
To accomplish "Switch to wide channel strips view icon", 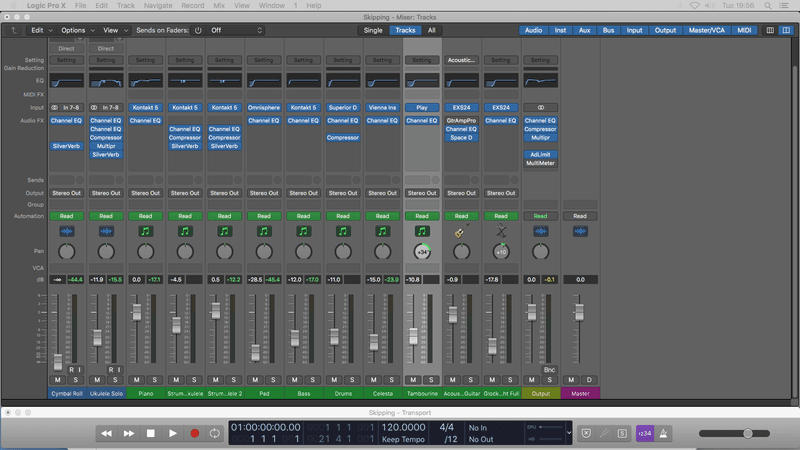I will 786,30.
